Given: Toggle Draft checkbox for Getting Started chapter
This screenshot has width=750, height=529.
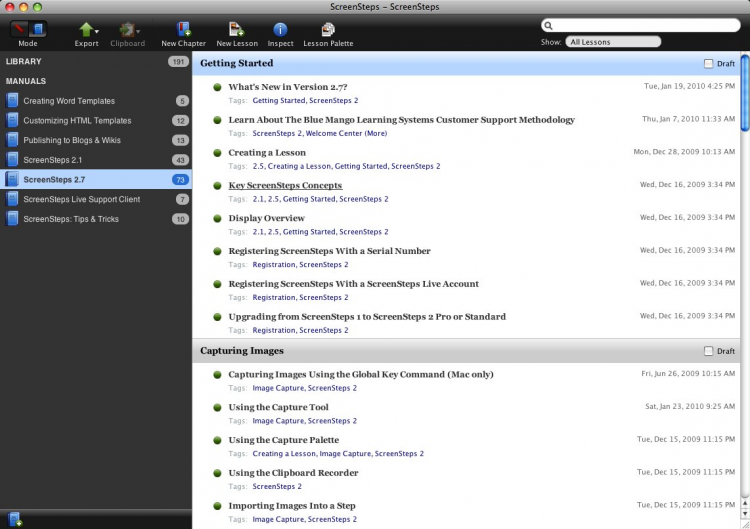Looking at the screenshot, I should (708, 64).
